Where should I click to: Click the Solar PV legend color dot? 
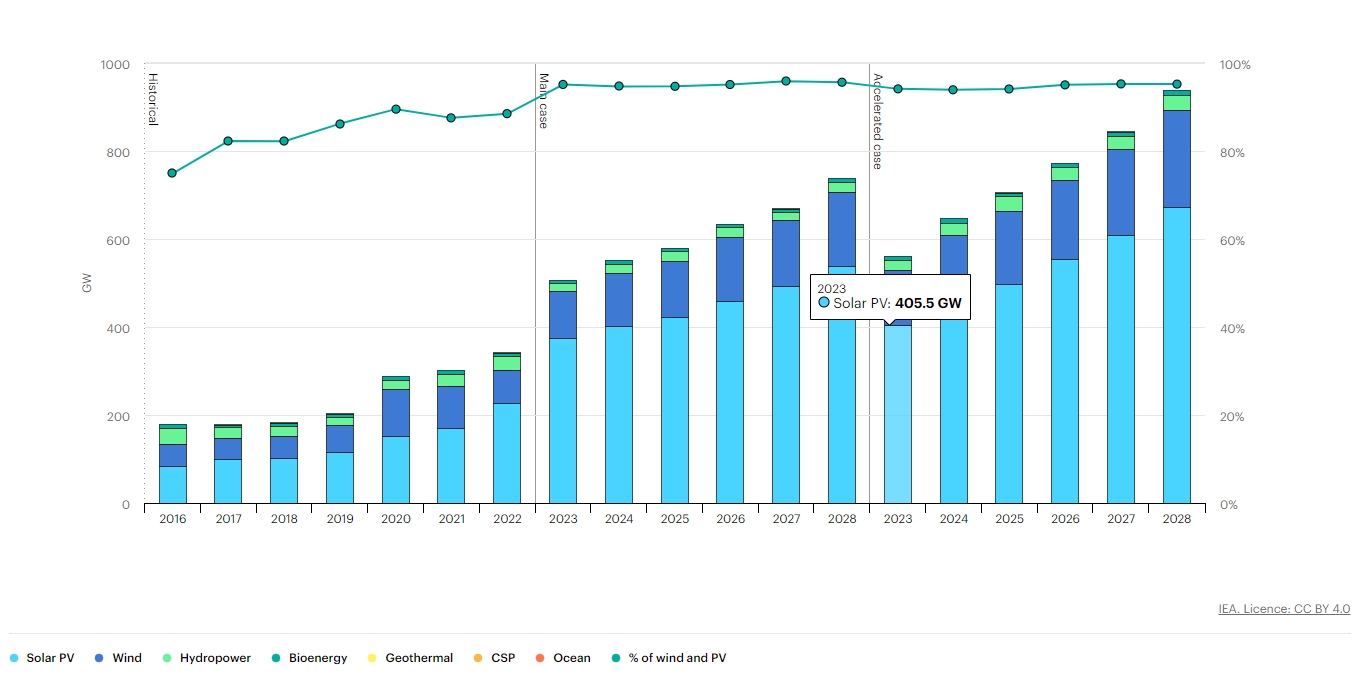point(14,658)
